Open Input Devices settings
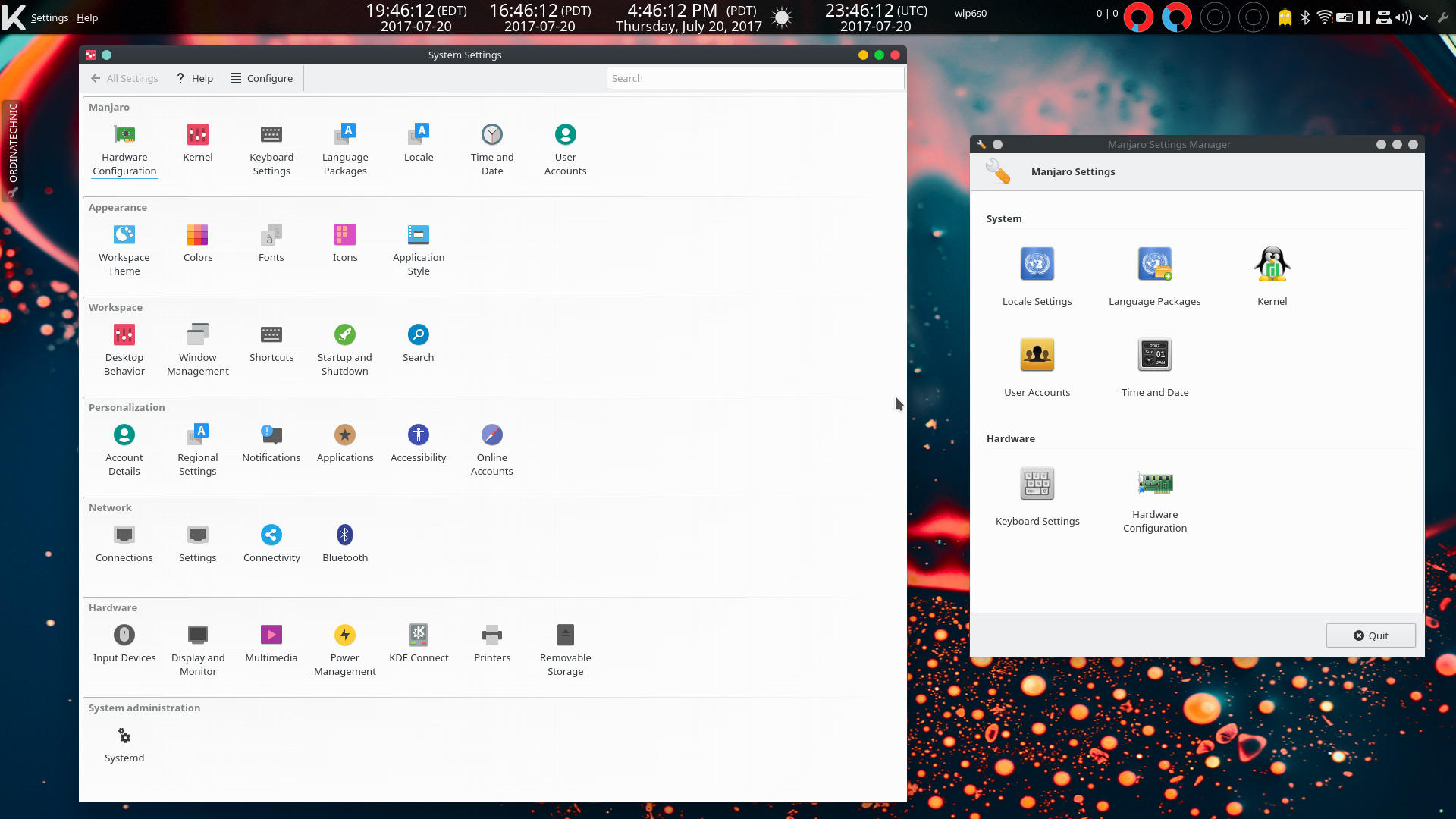This screenshot has width=1456, height=819. pos(124,644)
